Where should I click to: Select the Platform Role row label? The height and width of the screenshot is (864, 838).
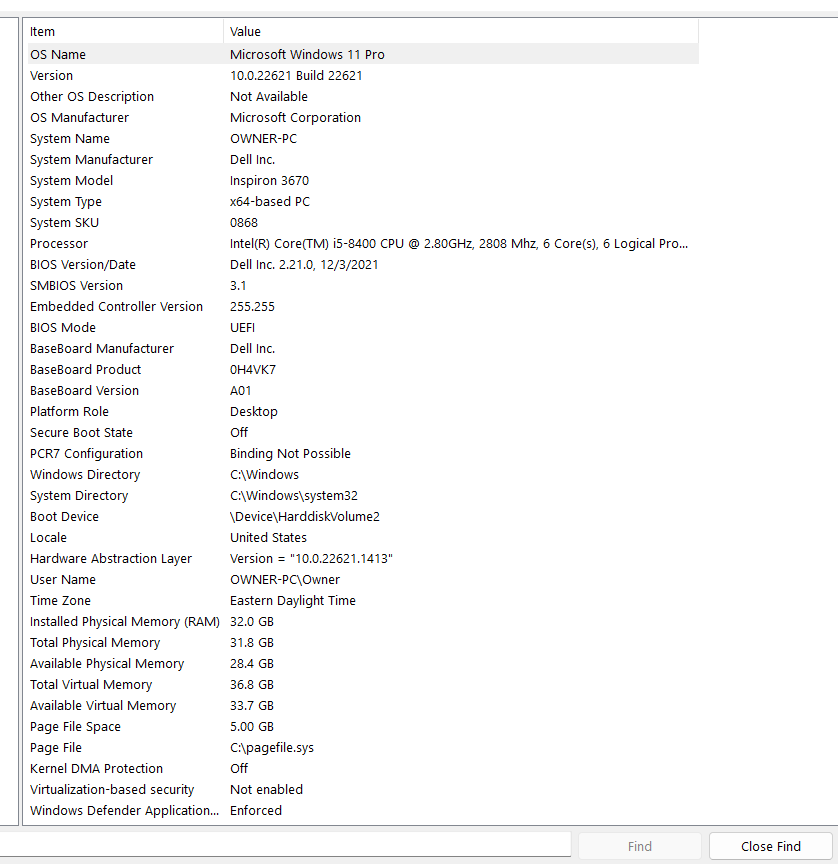pyautogui.click(x=69, y=412)
